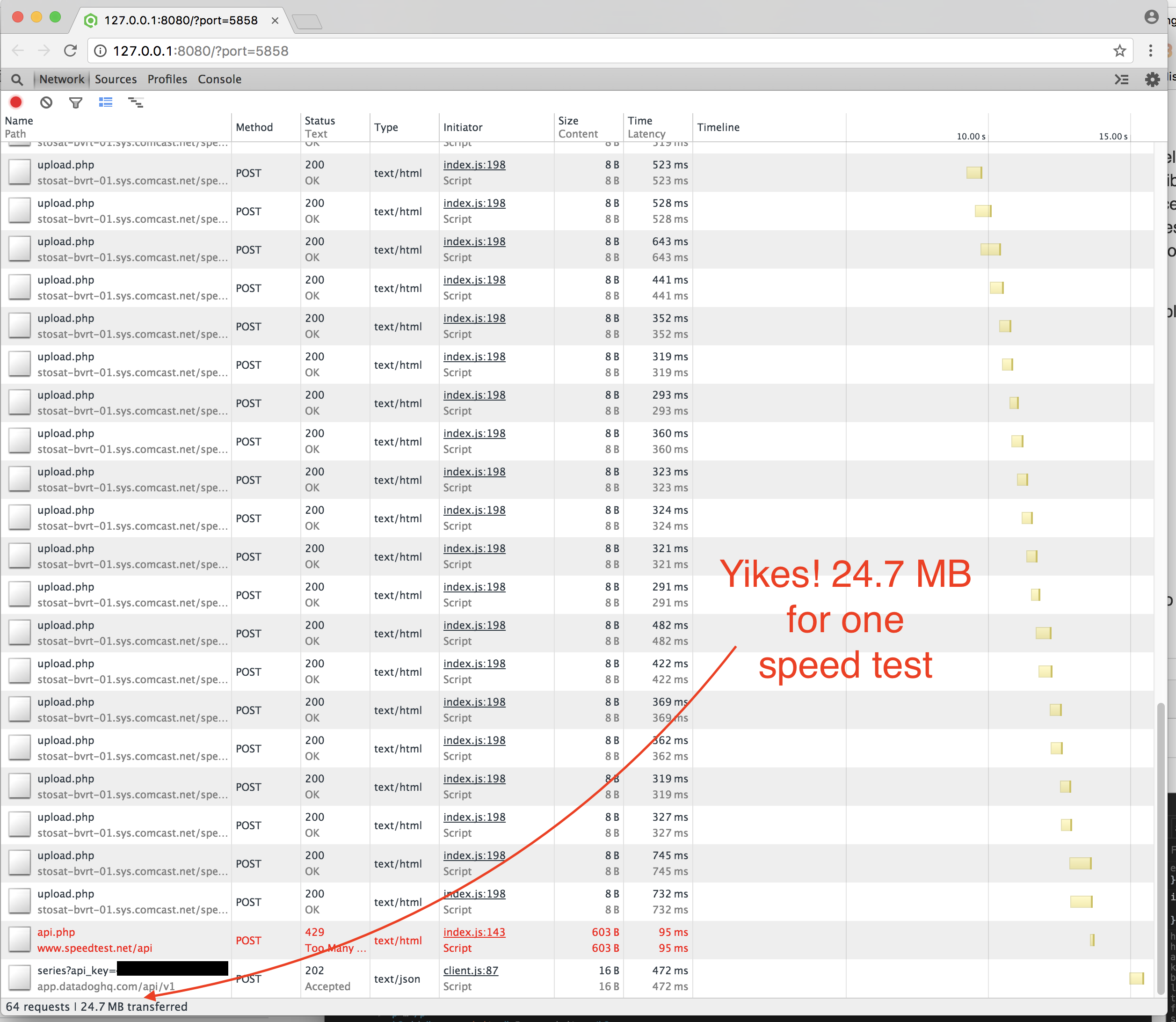
Task: Click the 429 Too Many status cell
Action: 335,941
